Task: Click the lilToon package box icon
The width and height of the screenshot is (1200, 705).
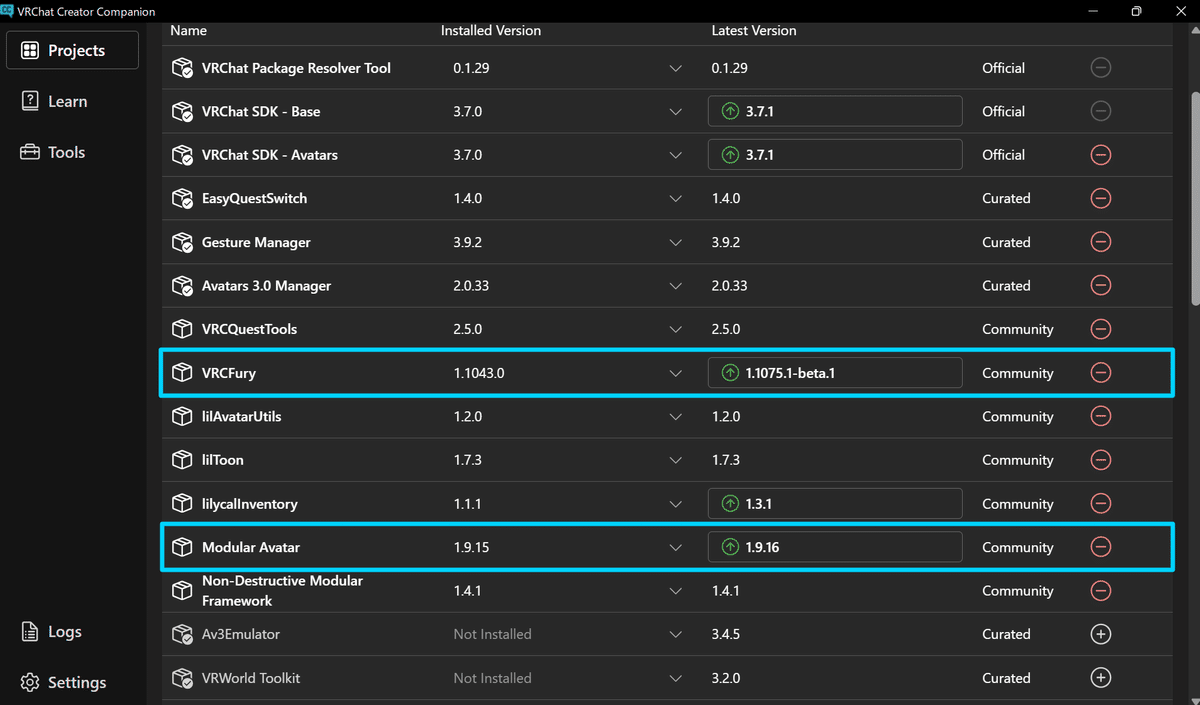Action: point(182,460)
